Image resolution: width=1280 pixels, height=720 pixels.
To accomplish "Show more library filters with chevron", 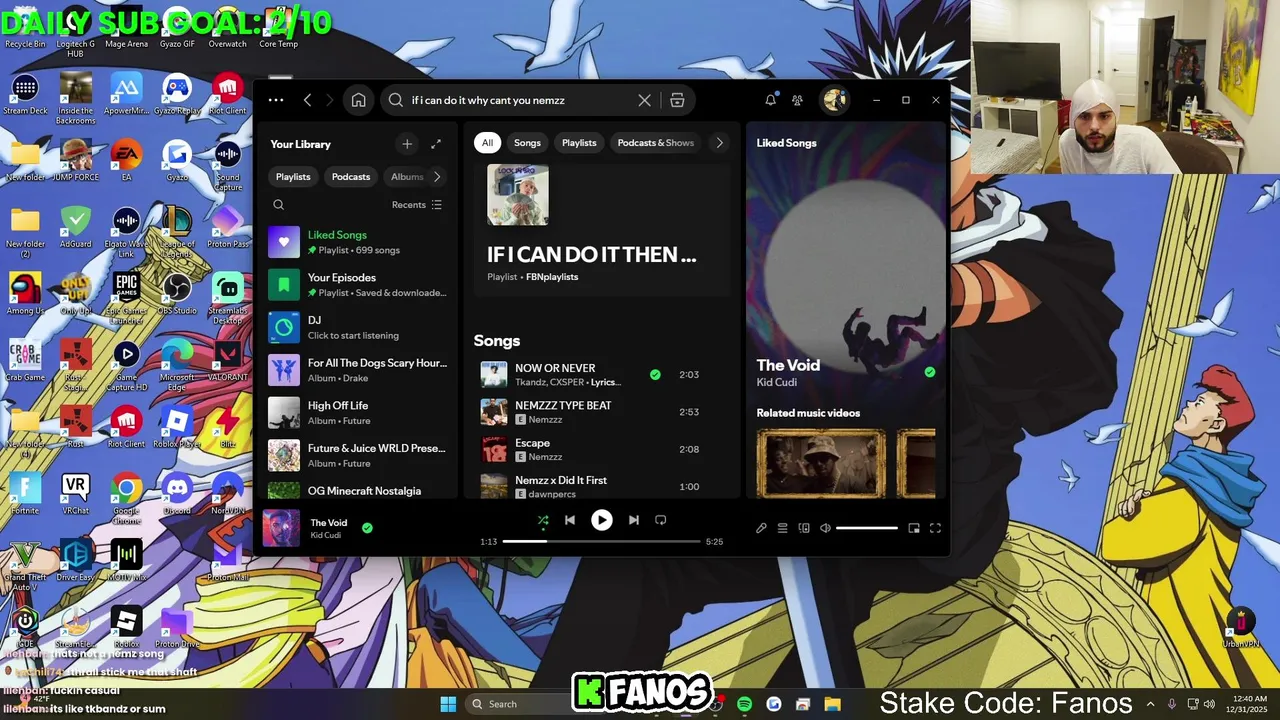I will 437,177.
